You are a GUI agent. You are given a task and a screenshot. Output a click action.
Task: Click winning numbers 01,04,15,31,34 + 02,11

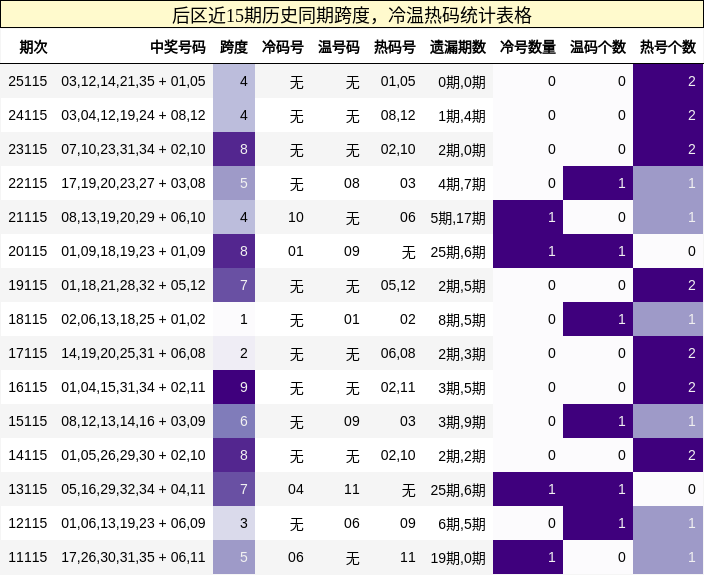(133, 387)
